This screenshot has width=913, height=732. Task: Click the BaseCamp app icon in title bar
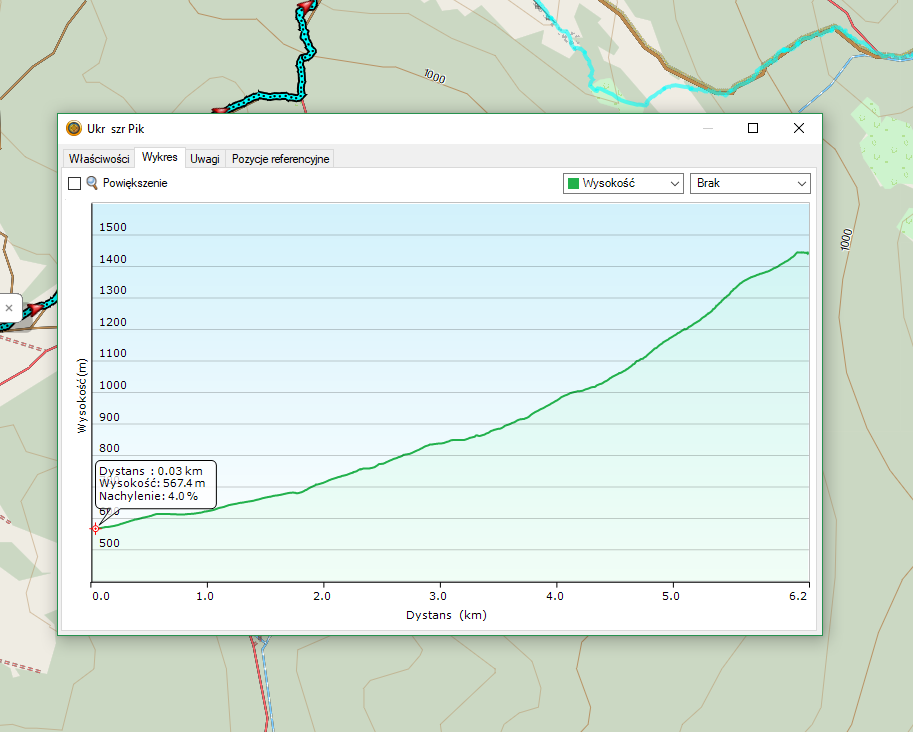[74, 128]
